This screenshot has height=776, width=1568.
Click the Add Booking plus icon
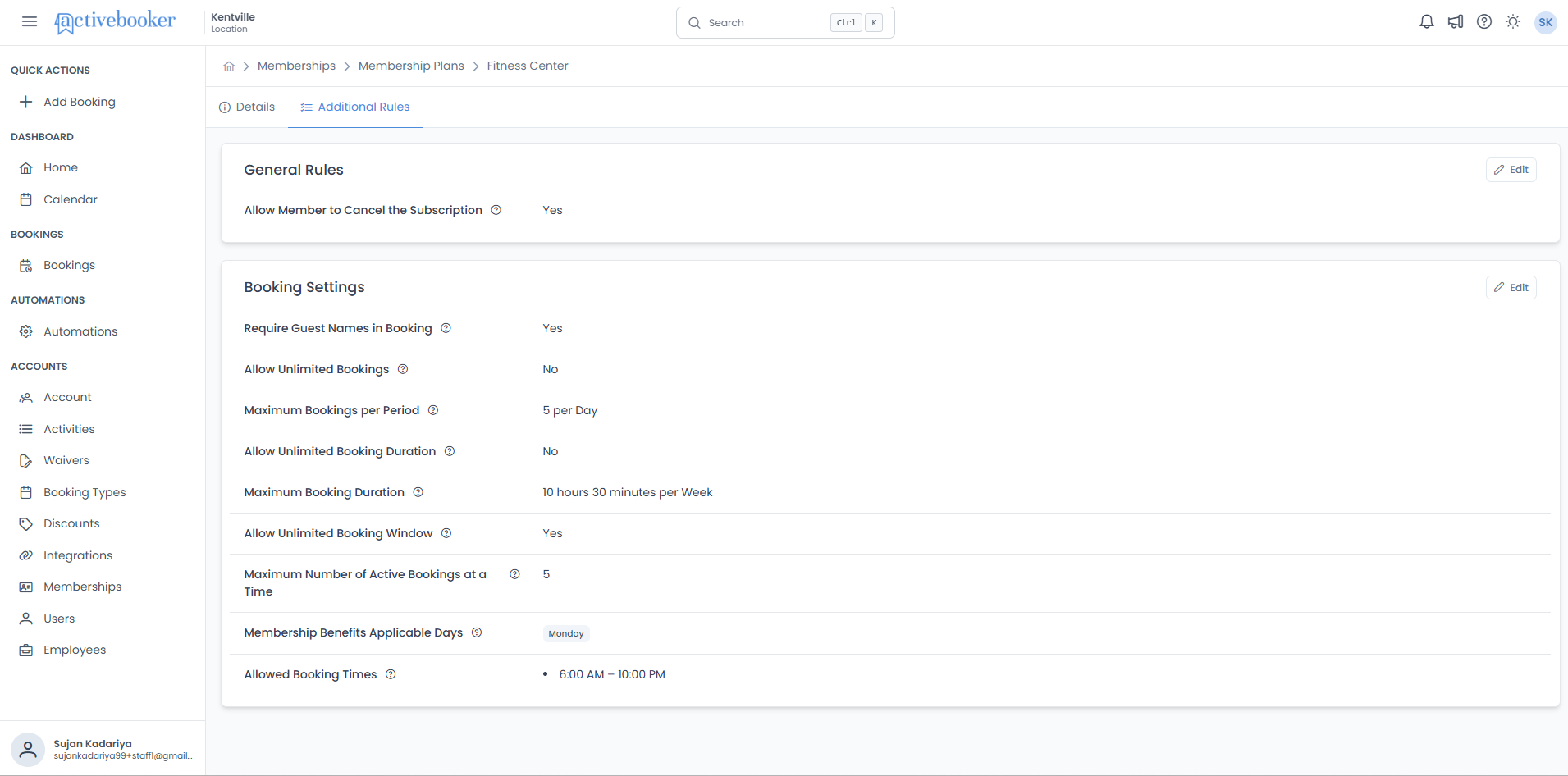[26, 102]
